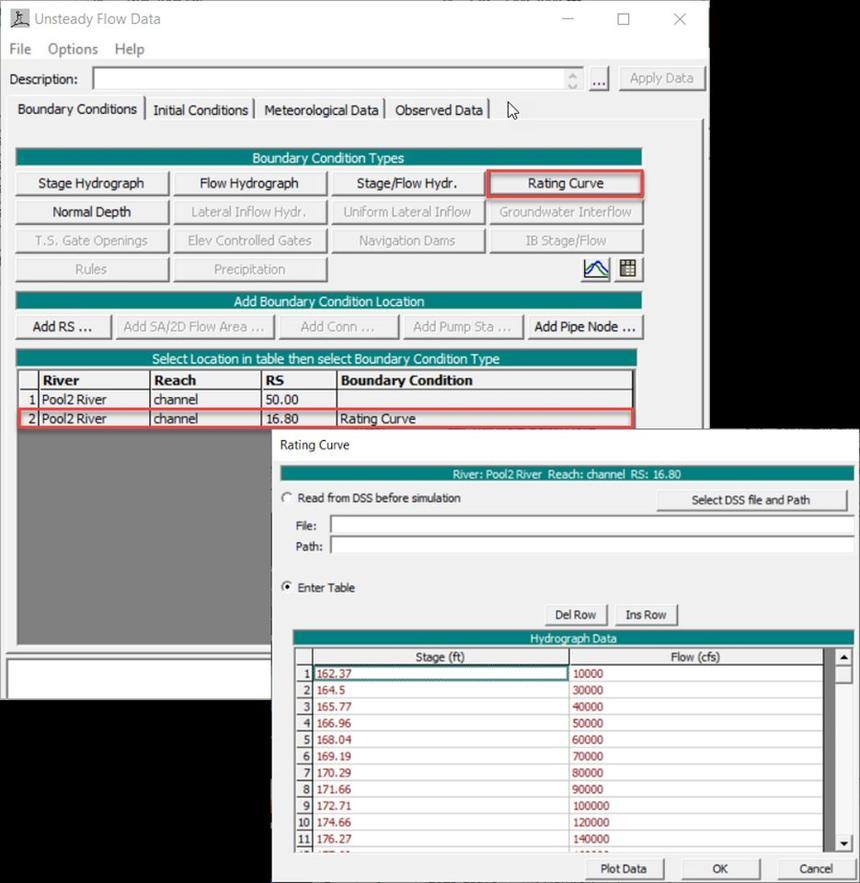Select the stage cell 162.37
Image resolution: width=860 pixels, height=883 pixels.
tap(440, 674)
